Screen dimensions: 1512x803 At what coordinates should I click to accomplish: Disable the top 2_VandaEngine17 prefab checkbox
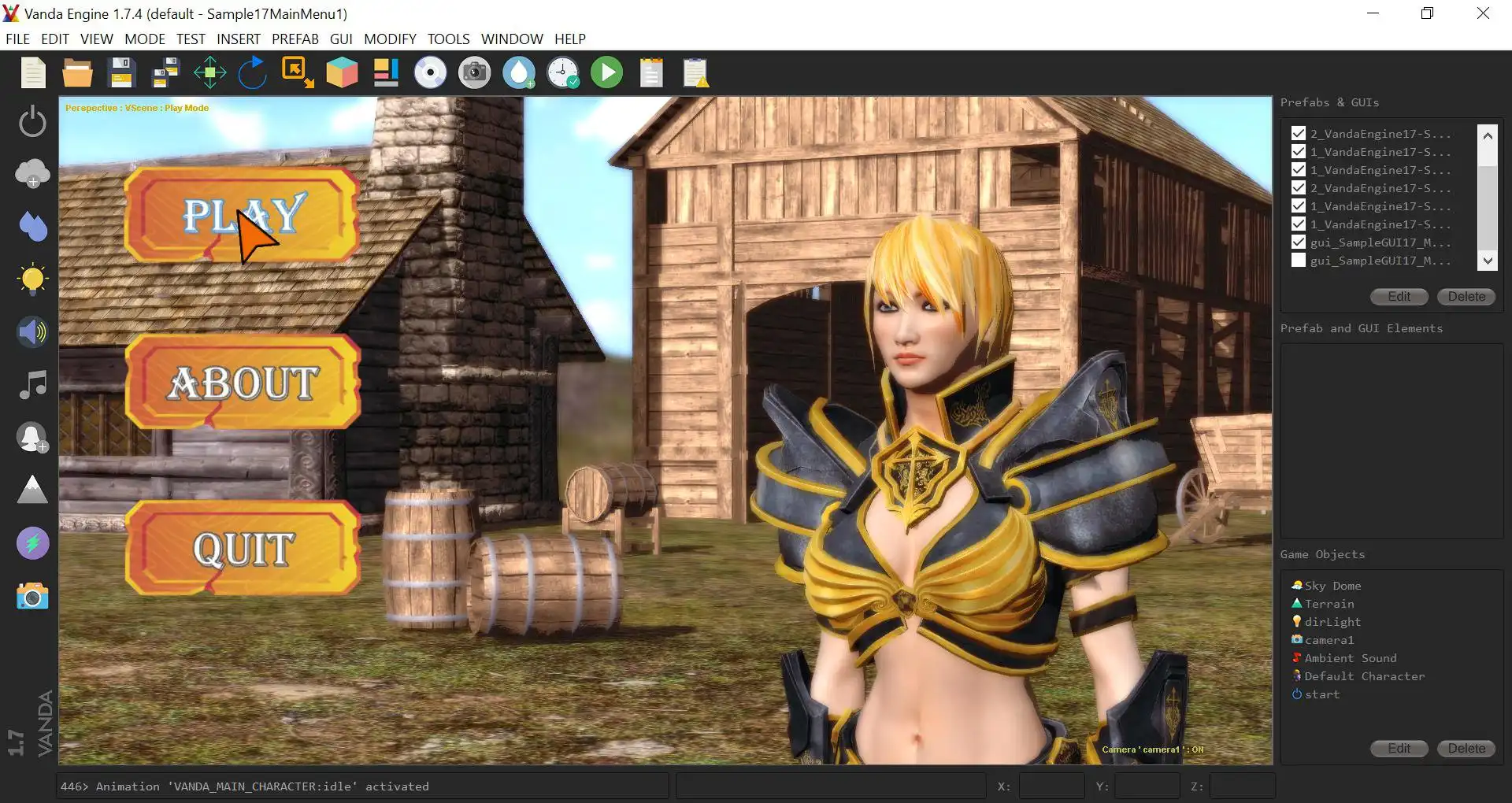coord(1298,133)
